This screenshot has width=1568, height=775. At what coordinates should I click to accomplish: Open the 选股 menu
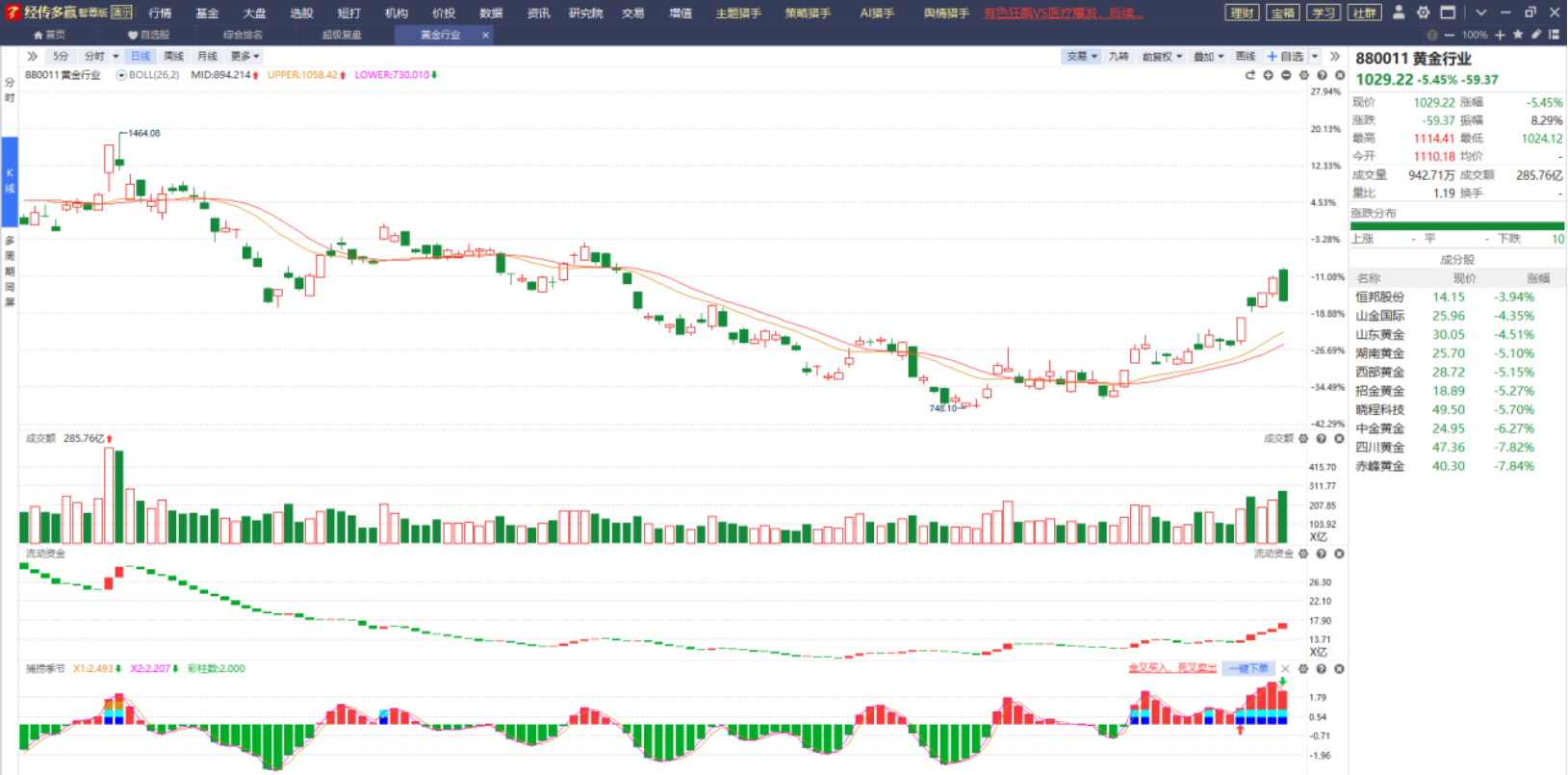301,13
